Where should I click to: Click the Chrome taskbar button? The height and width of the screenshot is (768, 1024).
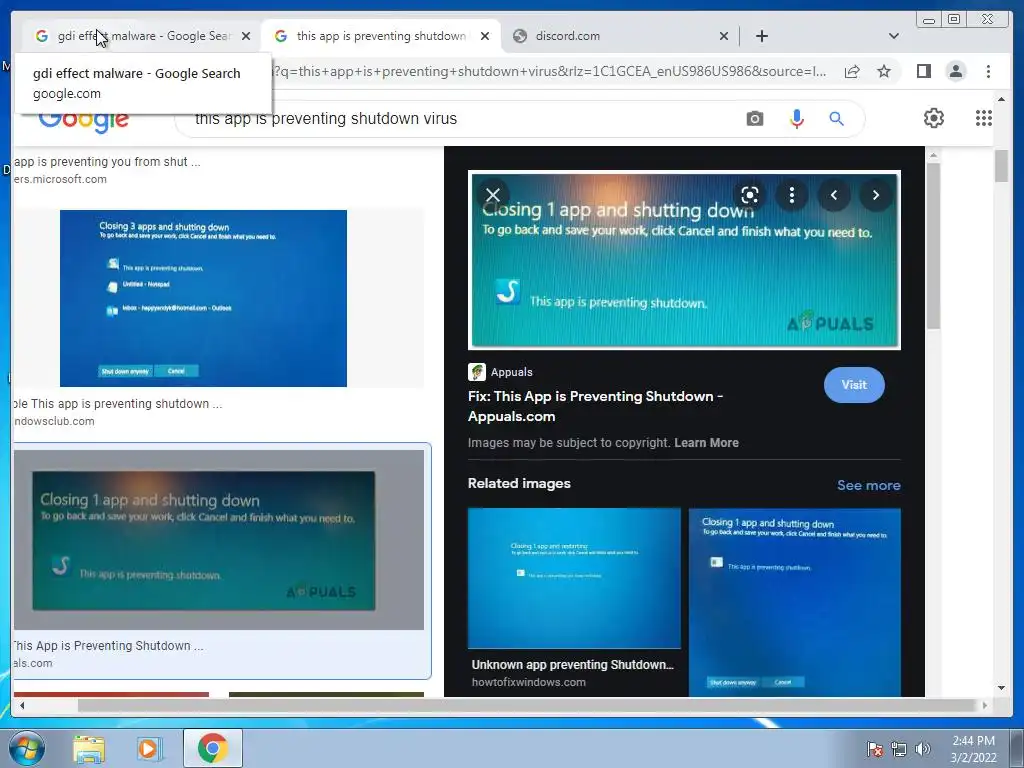(212, 748)
